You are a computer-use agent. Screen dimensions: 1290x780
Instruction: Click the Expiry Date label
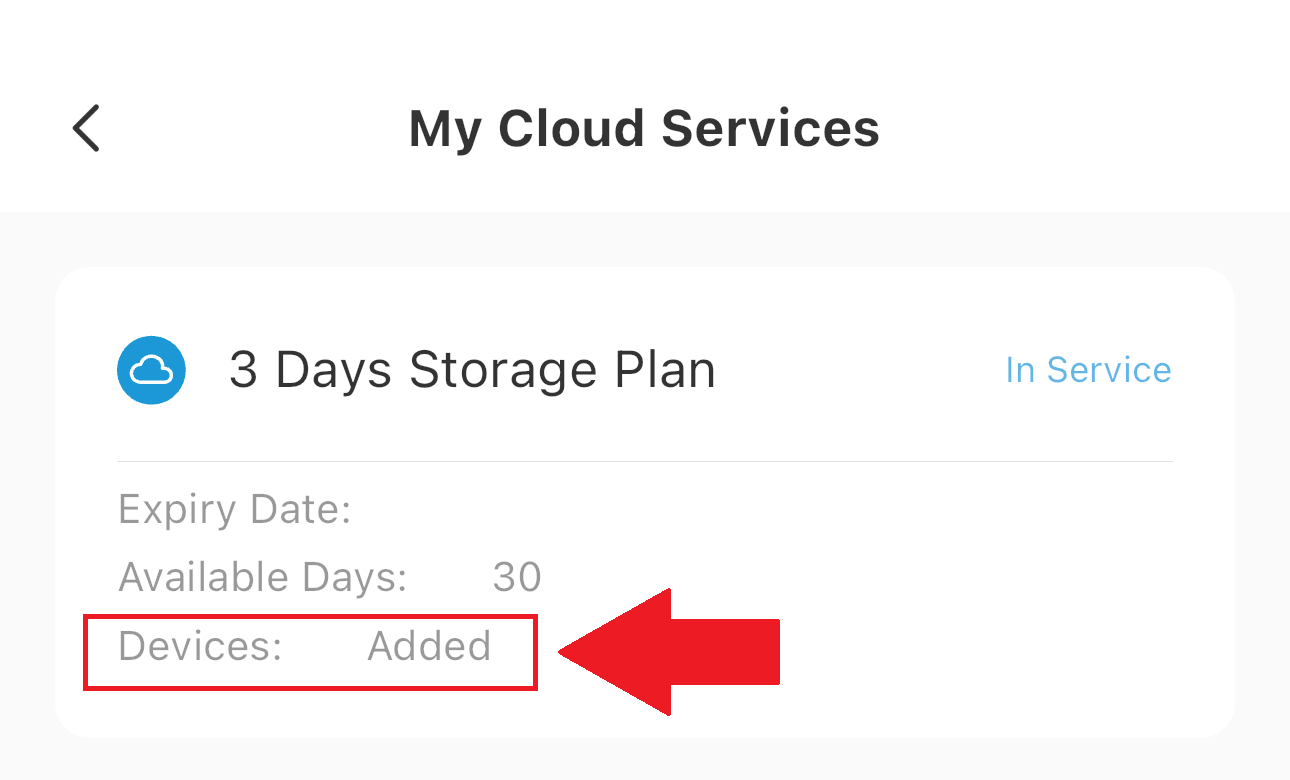pyautogui.click(x=235, y=510)
